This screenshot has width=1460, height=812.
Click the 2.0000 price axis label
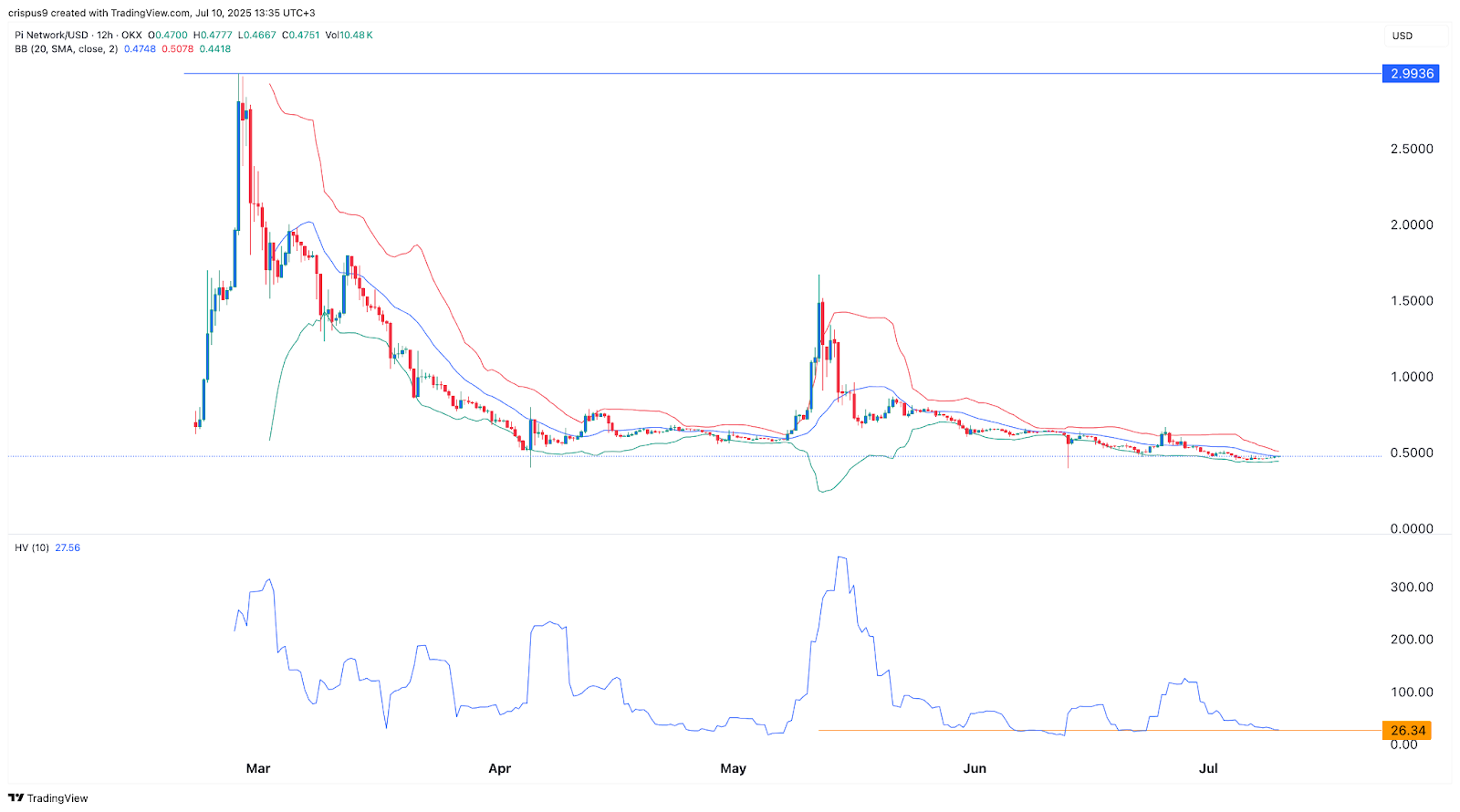click(1412, 224)
